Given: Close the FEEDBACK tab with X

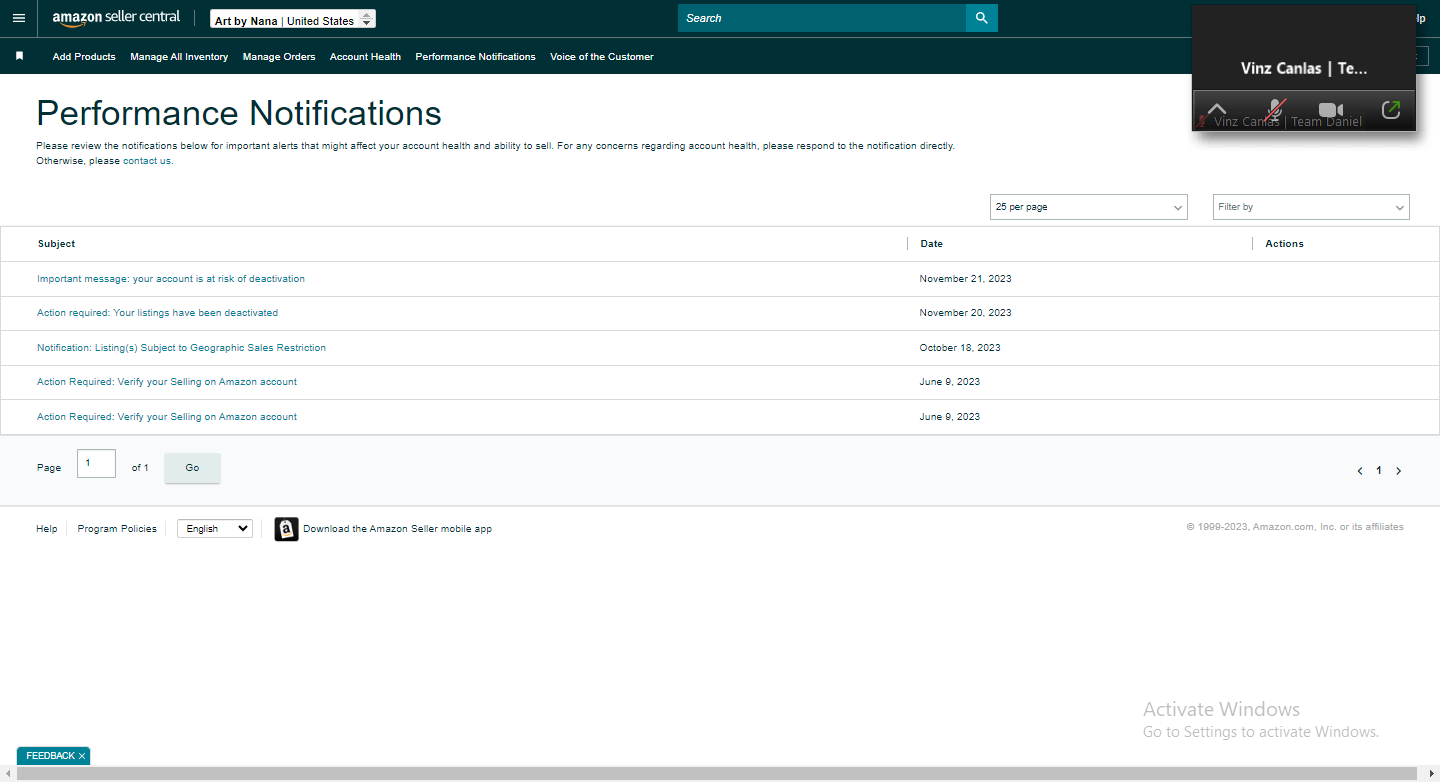Looking at the screenshot, I should tap(82, 756).
